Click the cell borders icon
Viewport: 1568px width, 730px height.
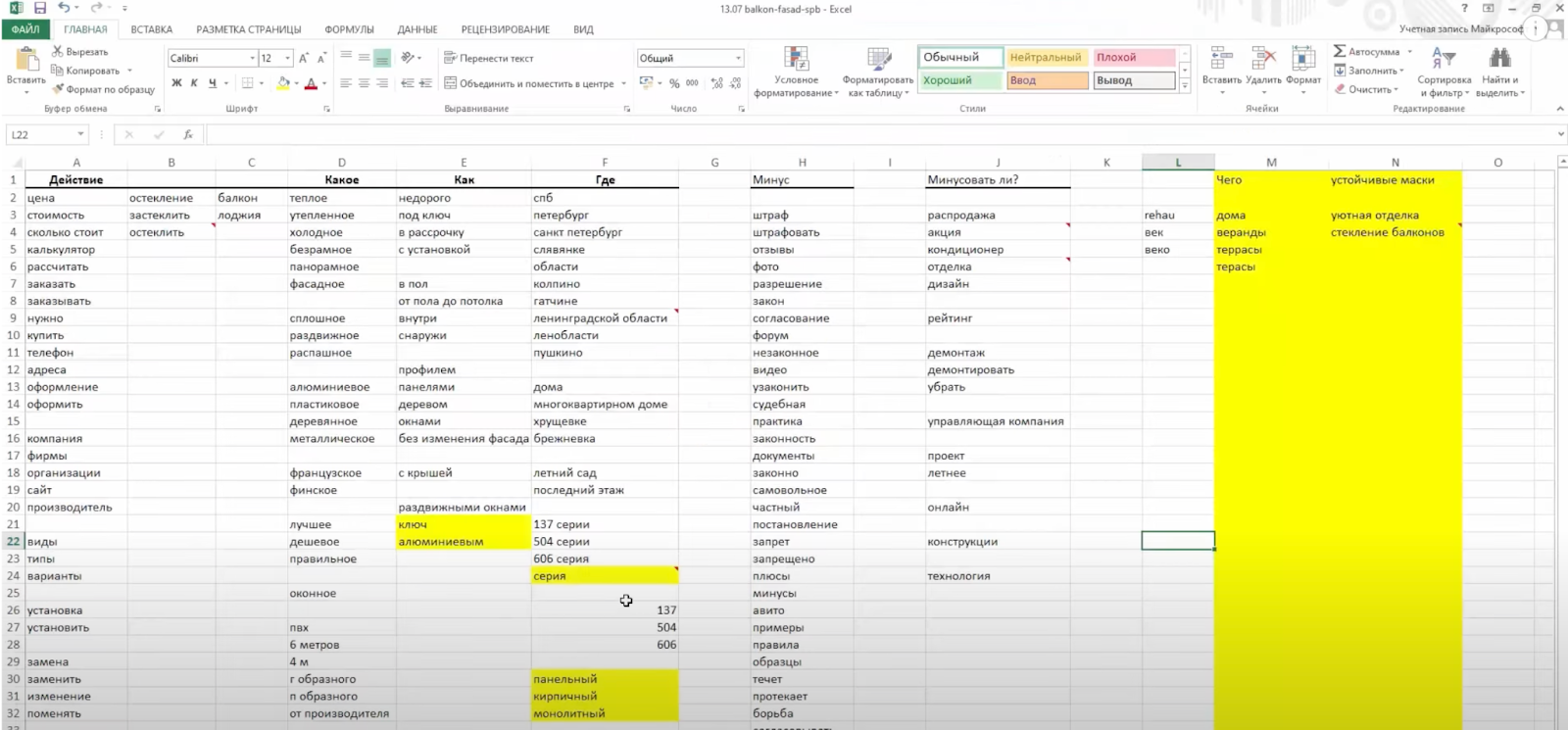point(248,83)
